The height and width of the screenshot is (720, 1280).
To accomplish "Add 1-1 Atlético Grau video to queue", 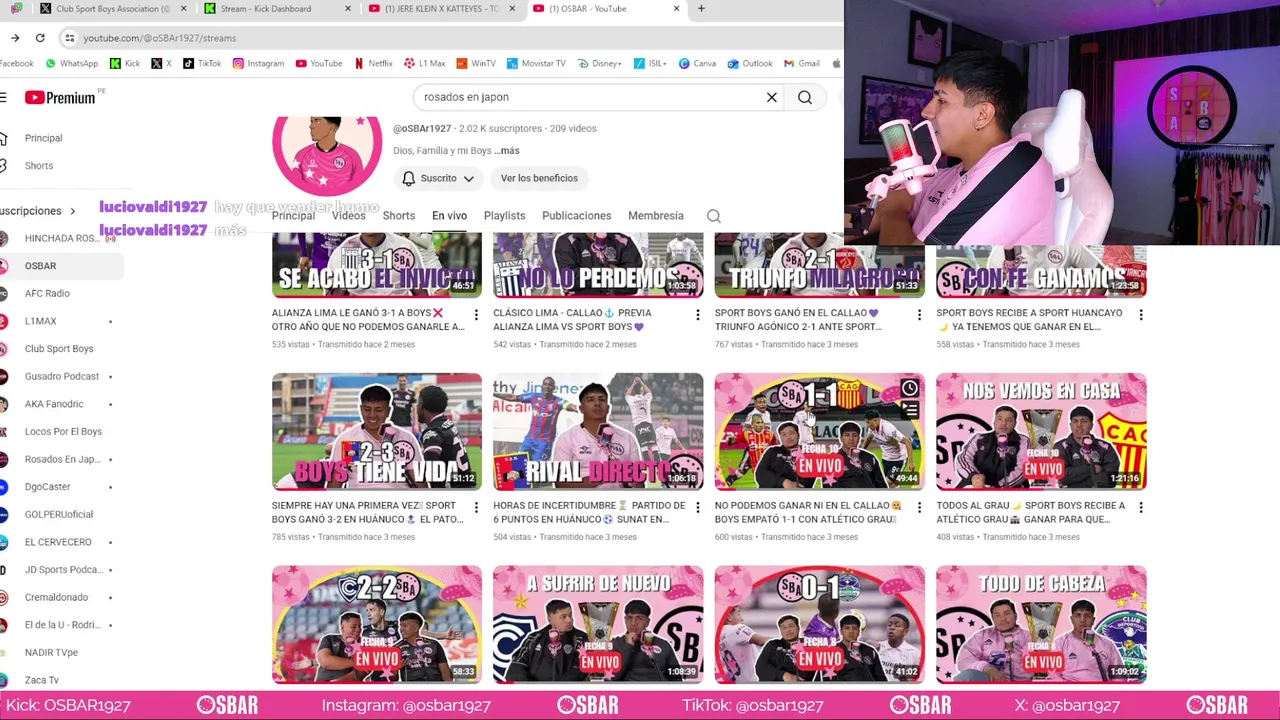I will (909, 410).
